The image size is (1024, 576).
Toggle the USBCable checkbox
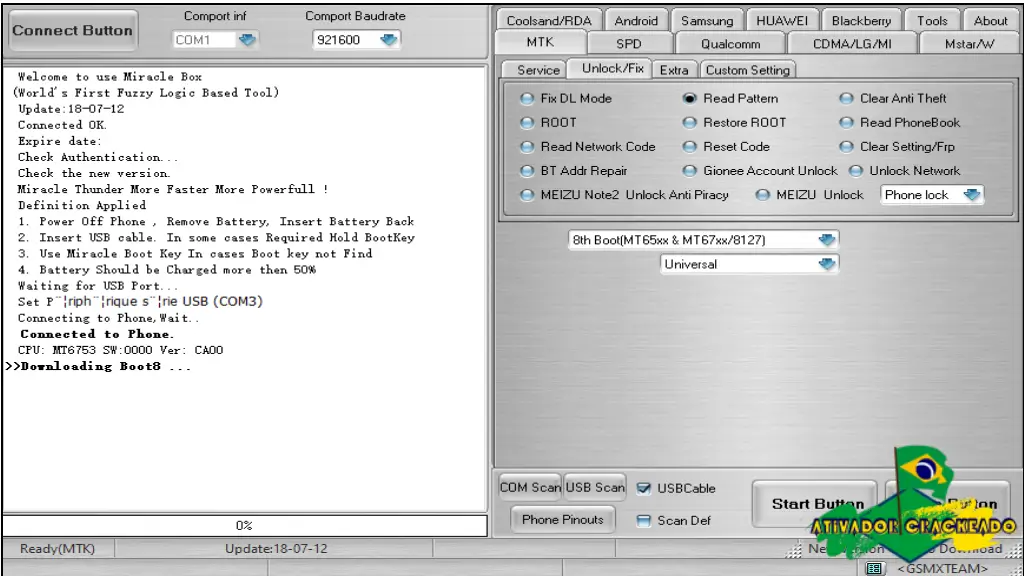pyautogui.click(x=644, y=488)
